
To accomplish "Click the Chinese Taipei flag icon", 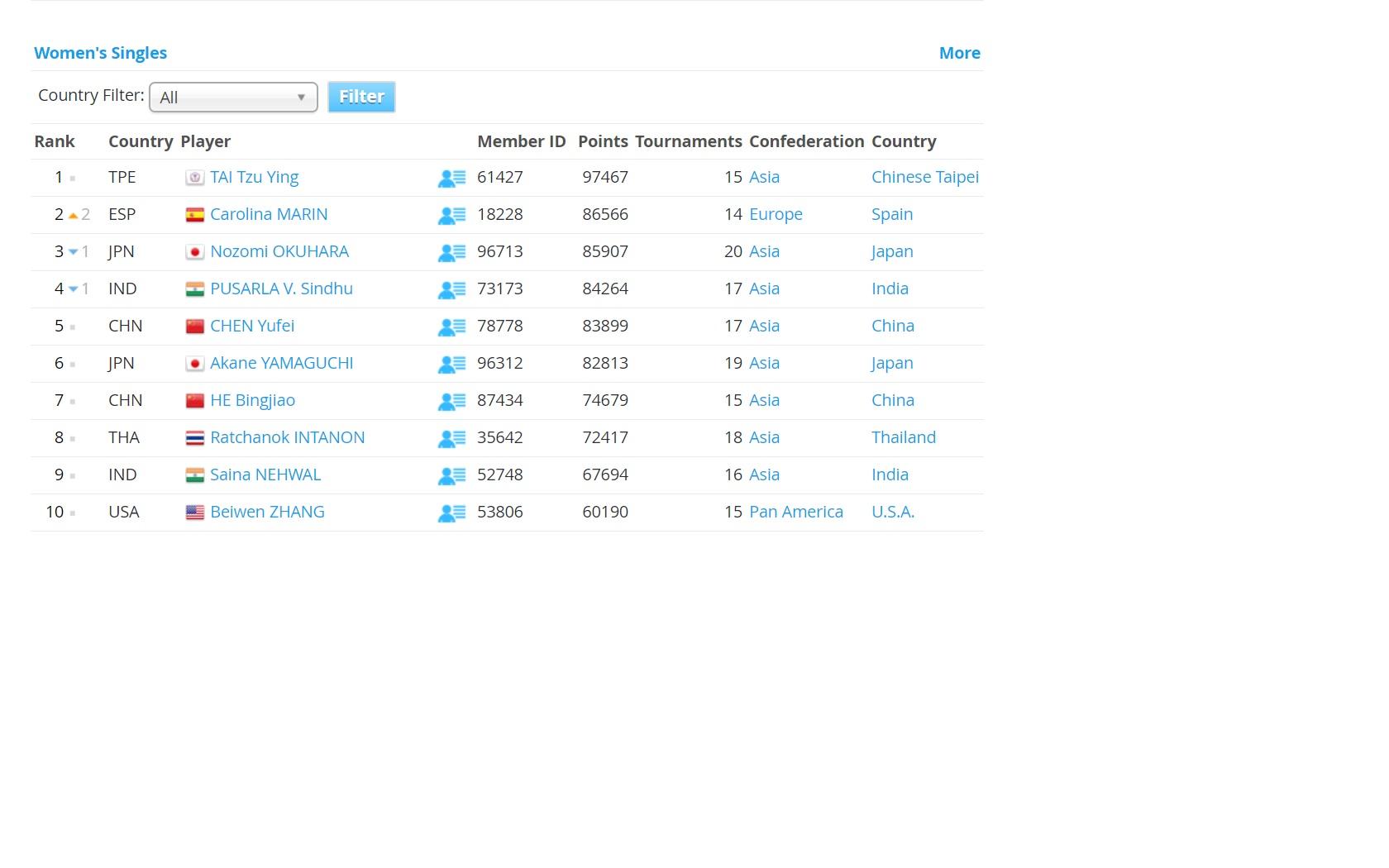I will [194, 178].
